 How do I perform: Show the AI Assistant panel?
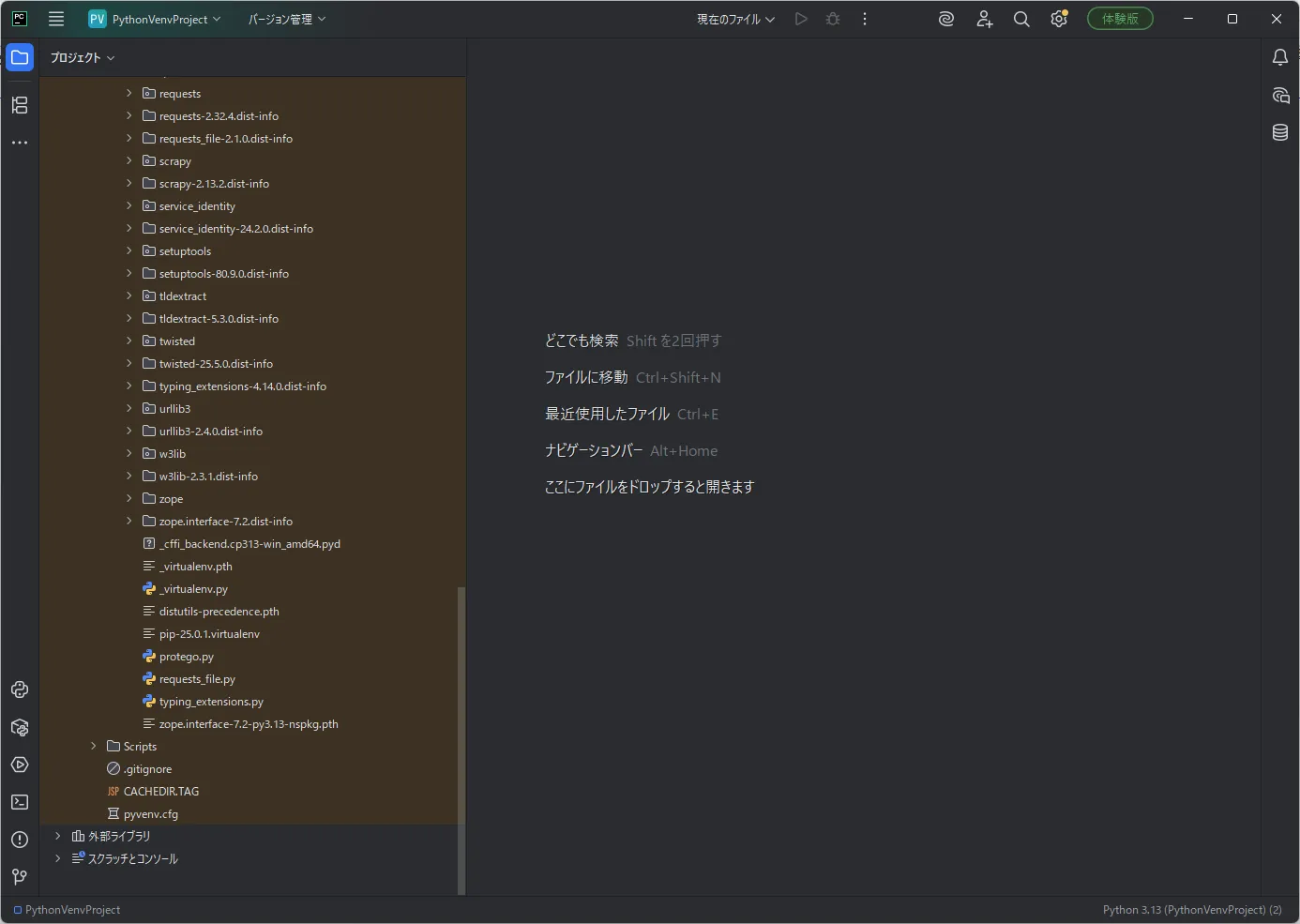pos(1280,95)
